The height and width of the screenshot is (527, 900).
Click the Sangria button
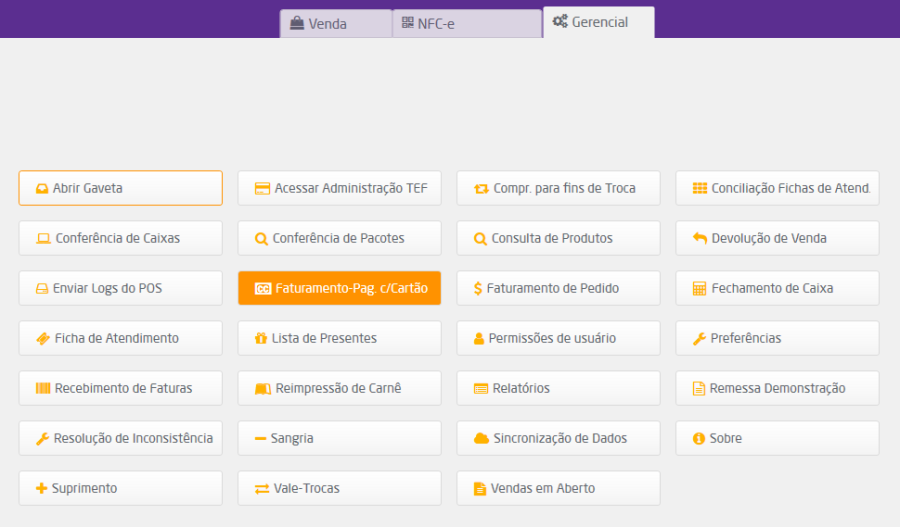click(x=339, y=438)
